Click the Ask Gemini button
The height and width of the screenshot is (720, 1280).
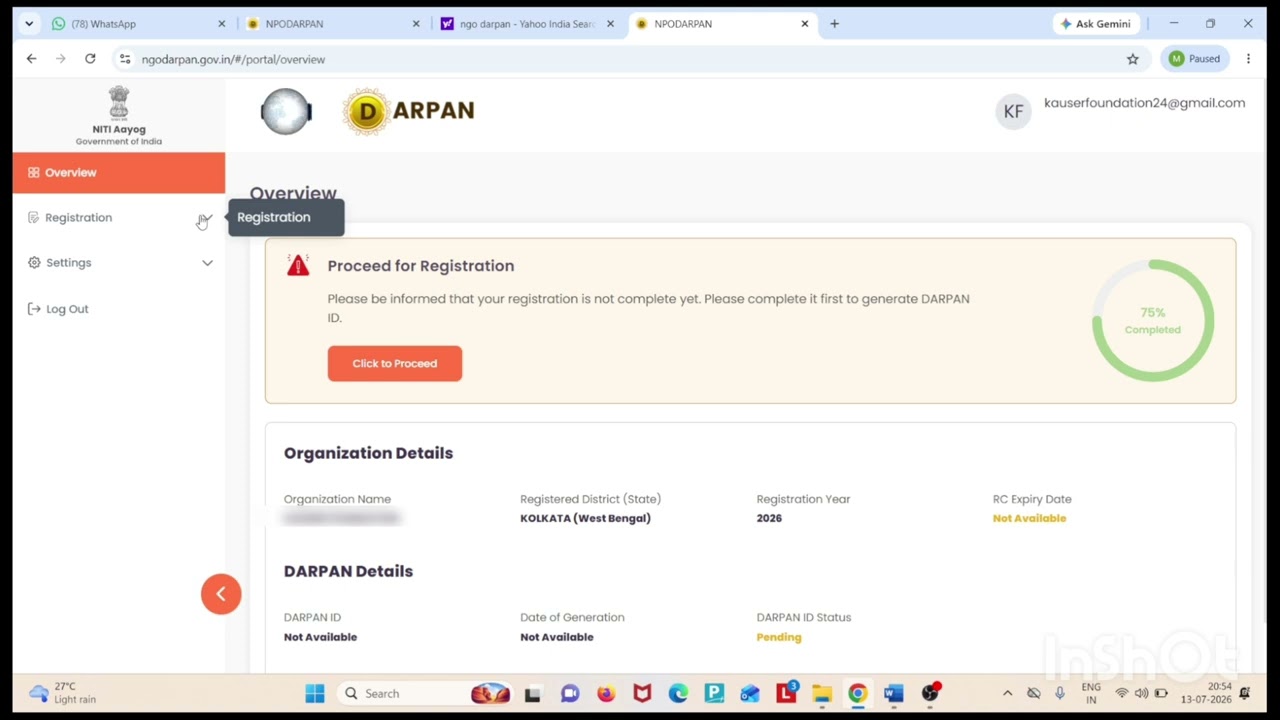1095,24
